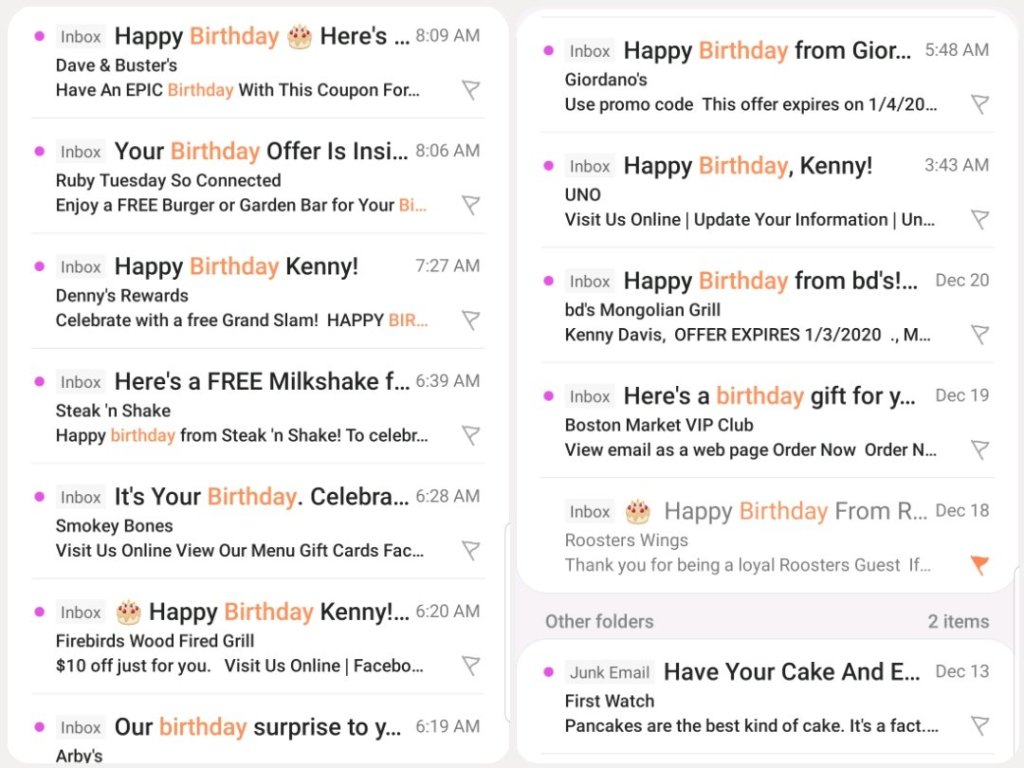
Task: Flag the Smokey Bones email
Action: (x=470, y=550)
